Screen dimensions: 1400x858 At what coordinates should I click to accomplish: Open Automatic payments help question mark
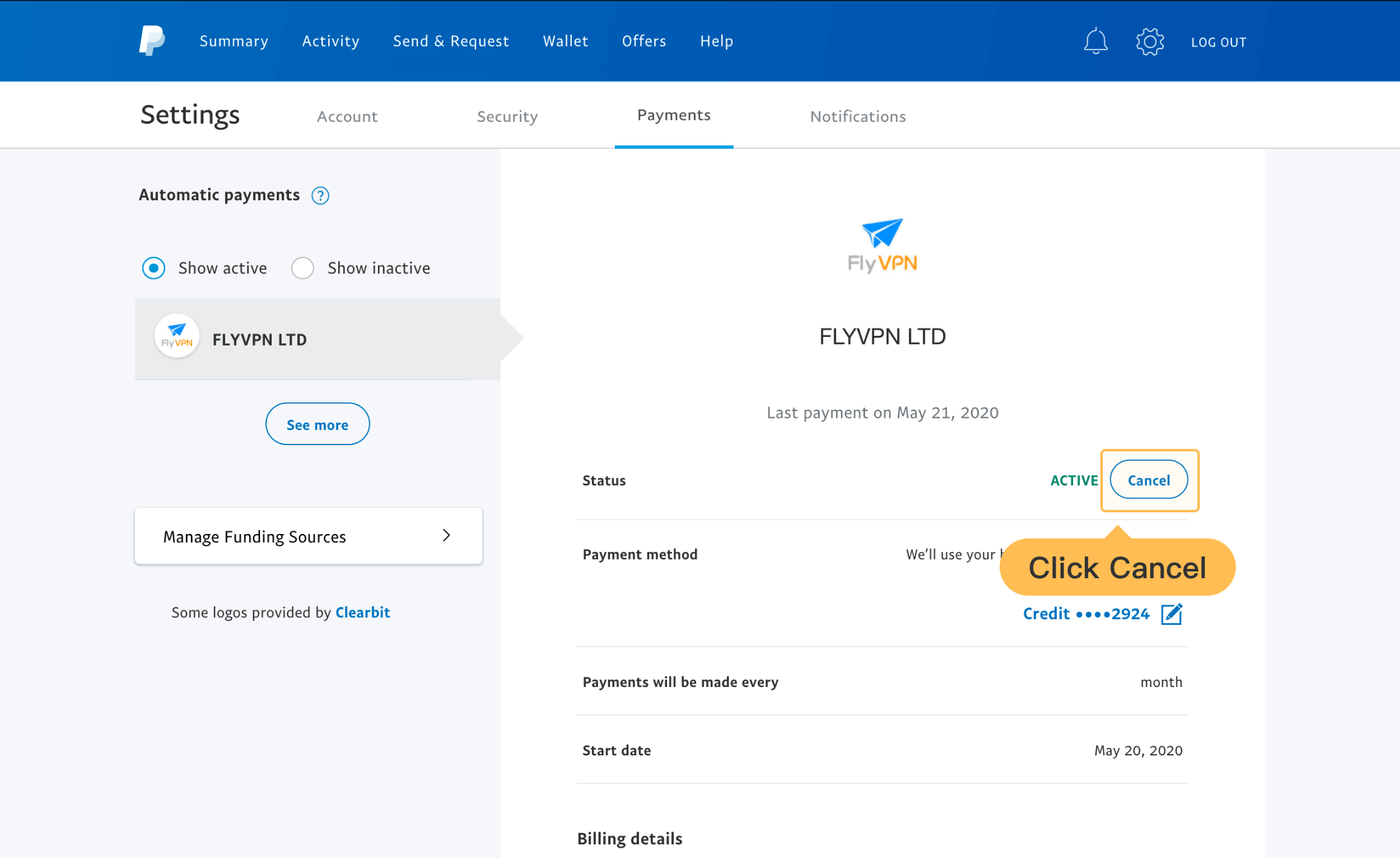click(320, 195)
